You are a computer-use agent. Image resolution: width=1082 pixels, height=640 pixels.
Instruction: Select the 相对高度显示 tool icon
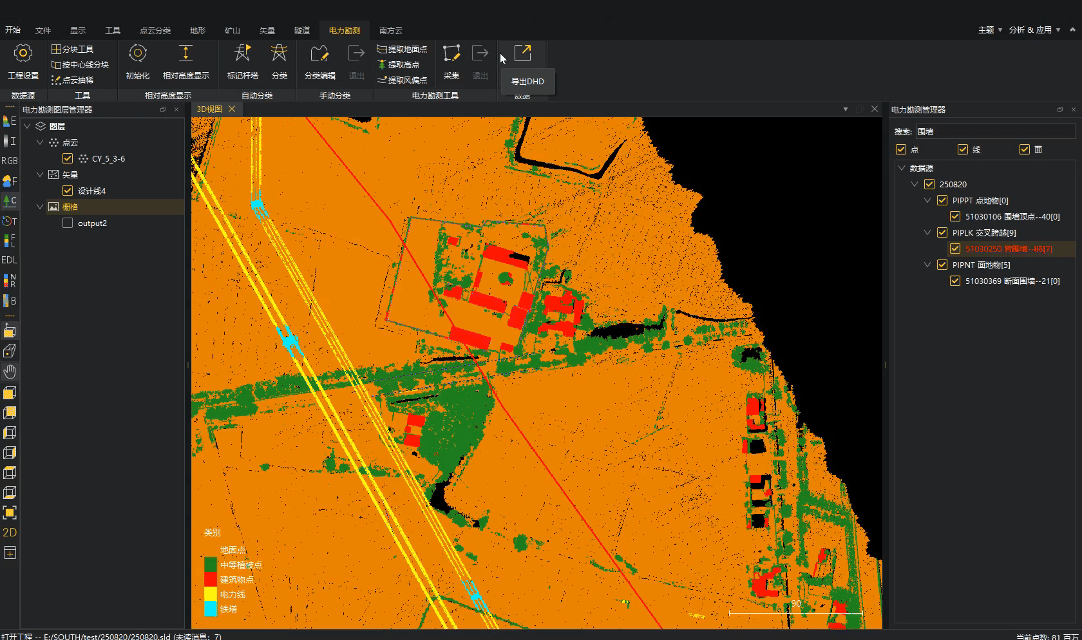point(186,54)
